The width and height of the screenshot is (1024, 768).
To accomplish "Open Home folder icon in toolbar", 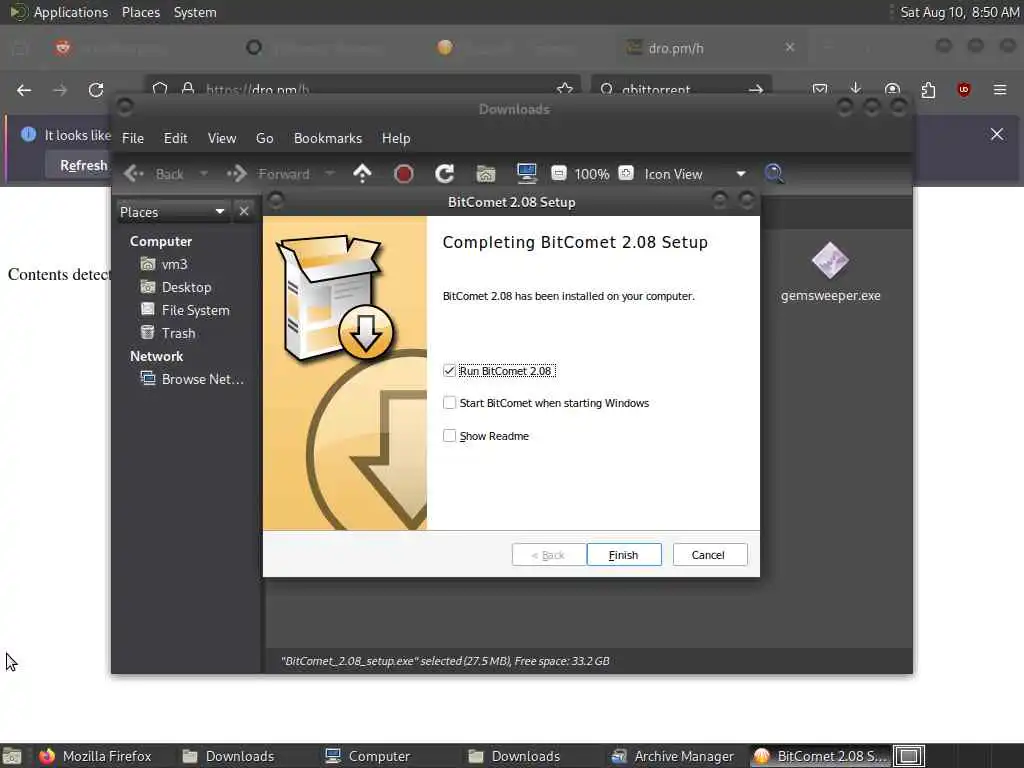I will (486, 174).
